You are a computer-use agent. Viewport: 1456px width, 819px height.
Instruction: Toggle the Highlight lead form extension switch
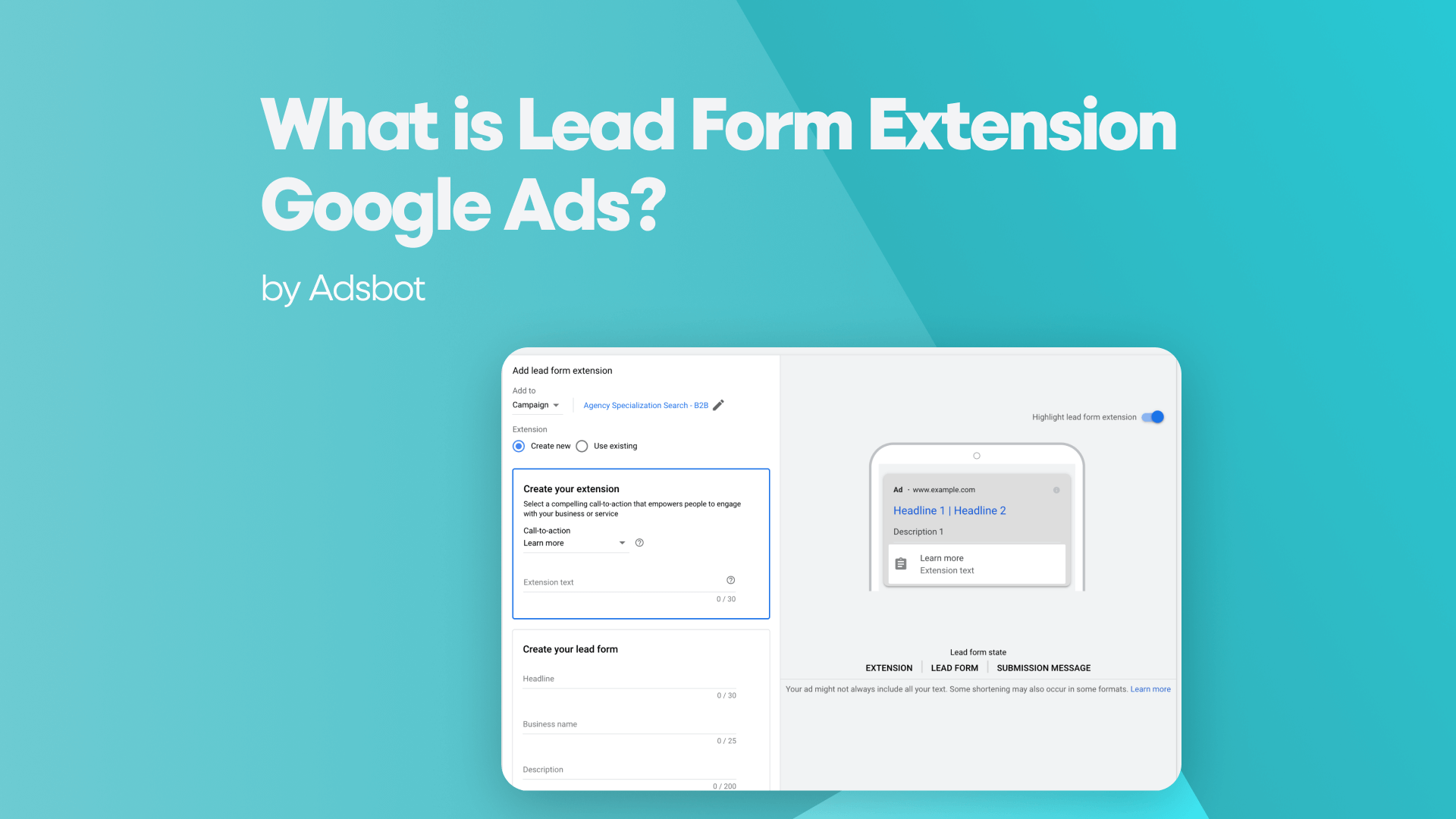point(1153,417)
